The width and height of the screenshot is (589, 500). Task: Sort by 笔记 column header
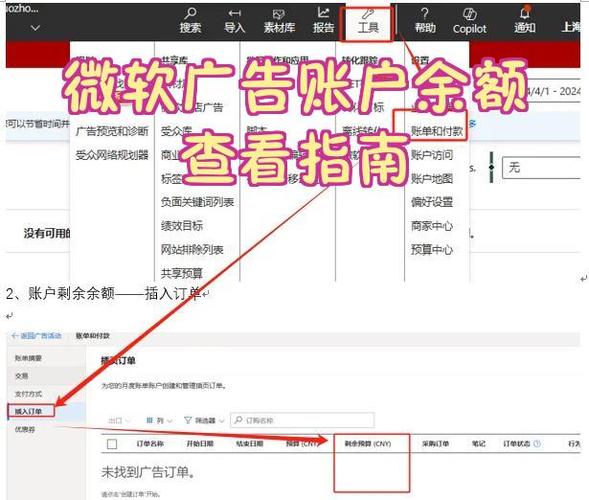(x=479, y=444)
